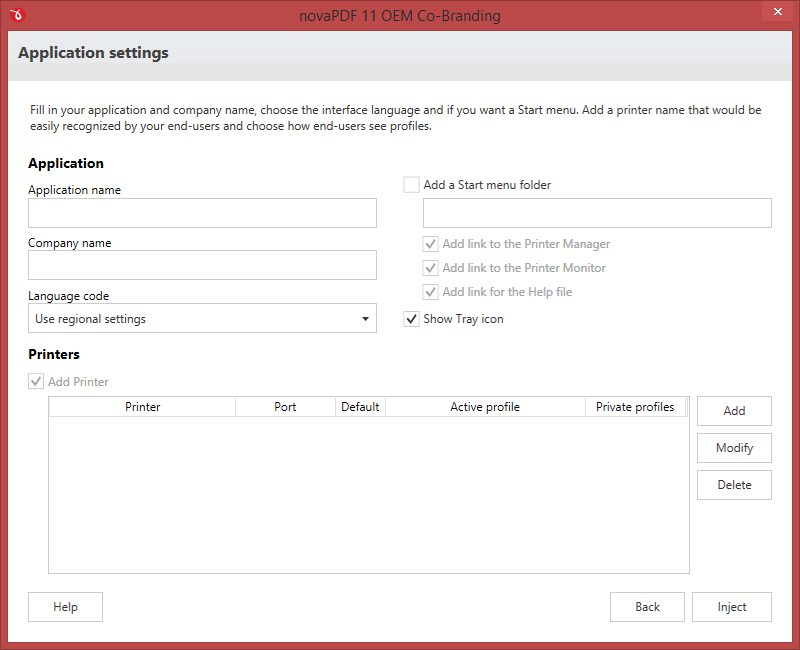Toggle Add link to the Printer Monitor

(x=431, y=268)
